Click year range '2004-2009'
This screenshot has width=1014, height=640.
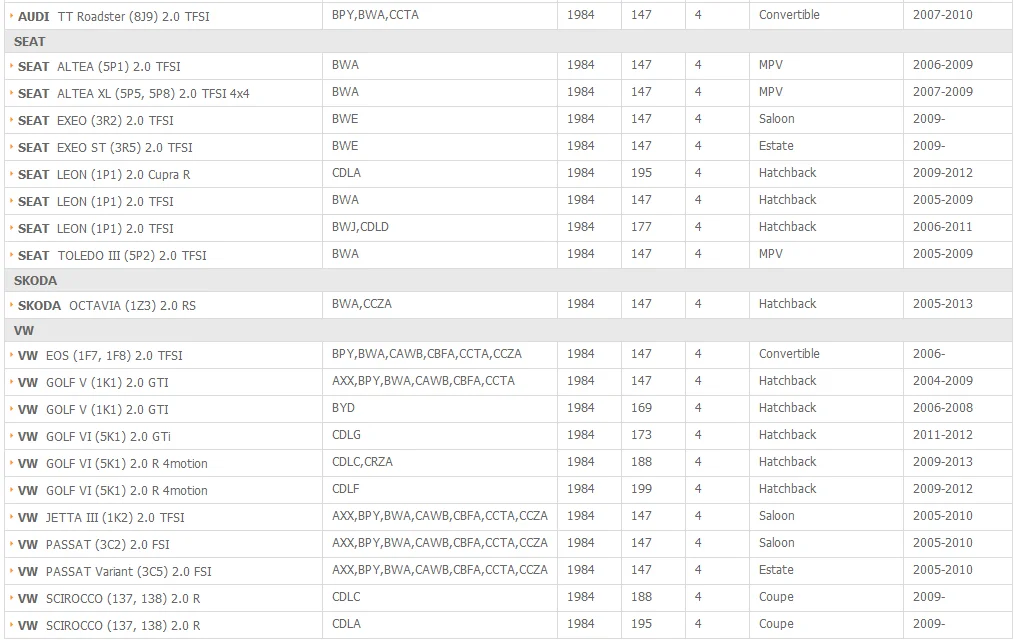(x=943, y=381)
